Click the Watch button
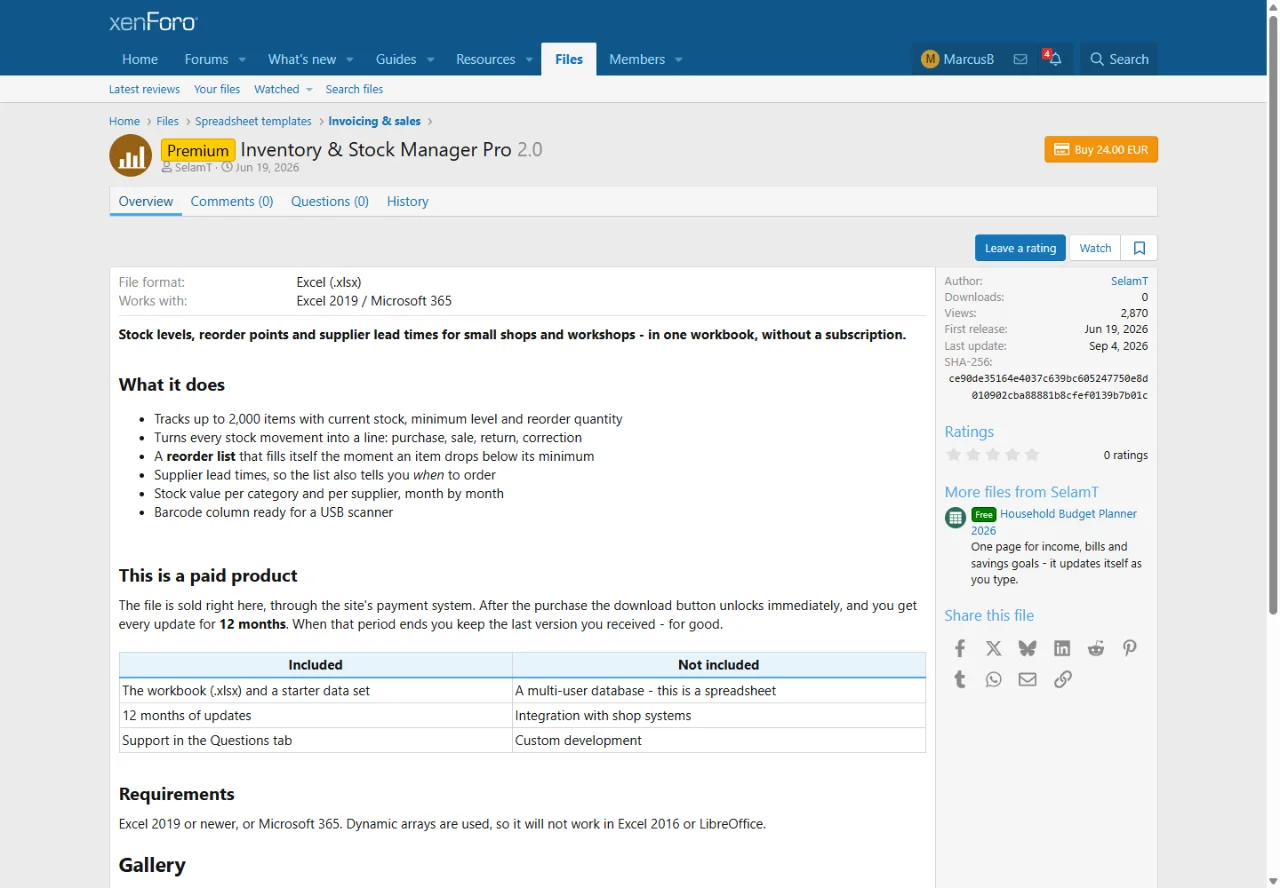 1095,248
